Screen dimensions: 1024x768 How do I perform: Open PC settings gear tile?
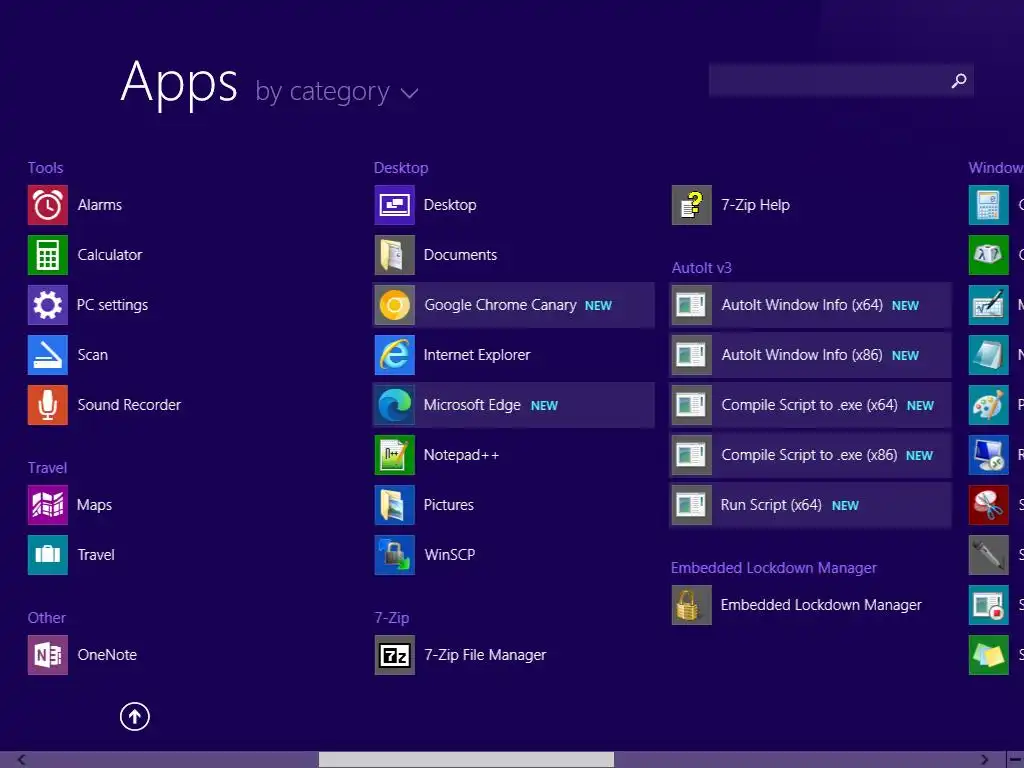[x=88, y=305]
